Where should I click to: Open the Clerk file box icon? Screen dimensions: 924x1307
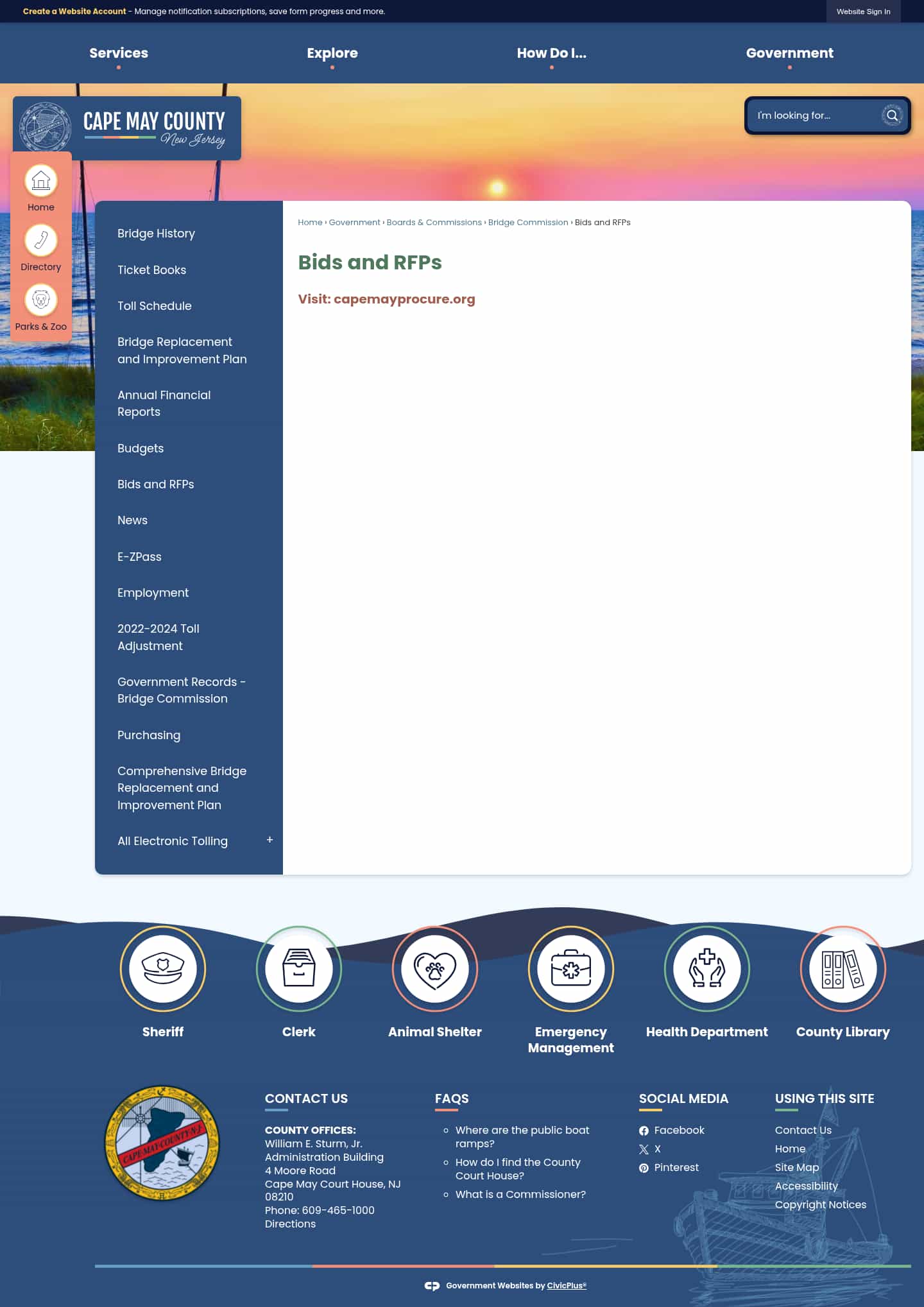click(299, 968)
